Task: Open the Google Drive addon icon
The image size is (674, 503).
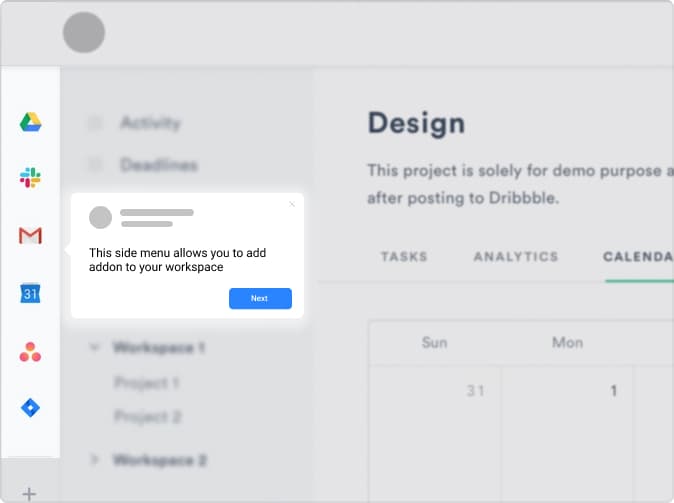Action: coord(30,122)
